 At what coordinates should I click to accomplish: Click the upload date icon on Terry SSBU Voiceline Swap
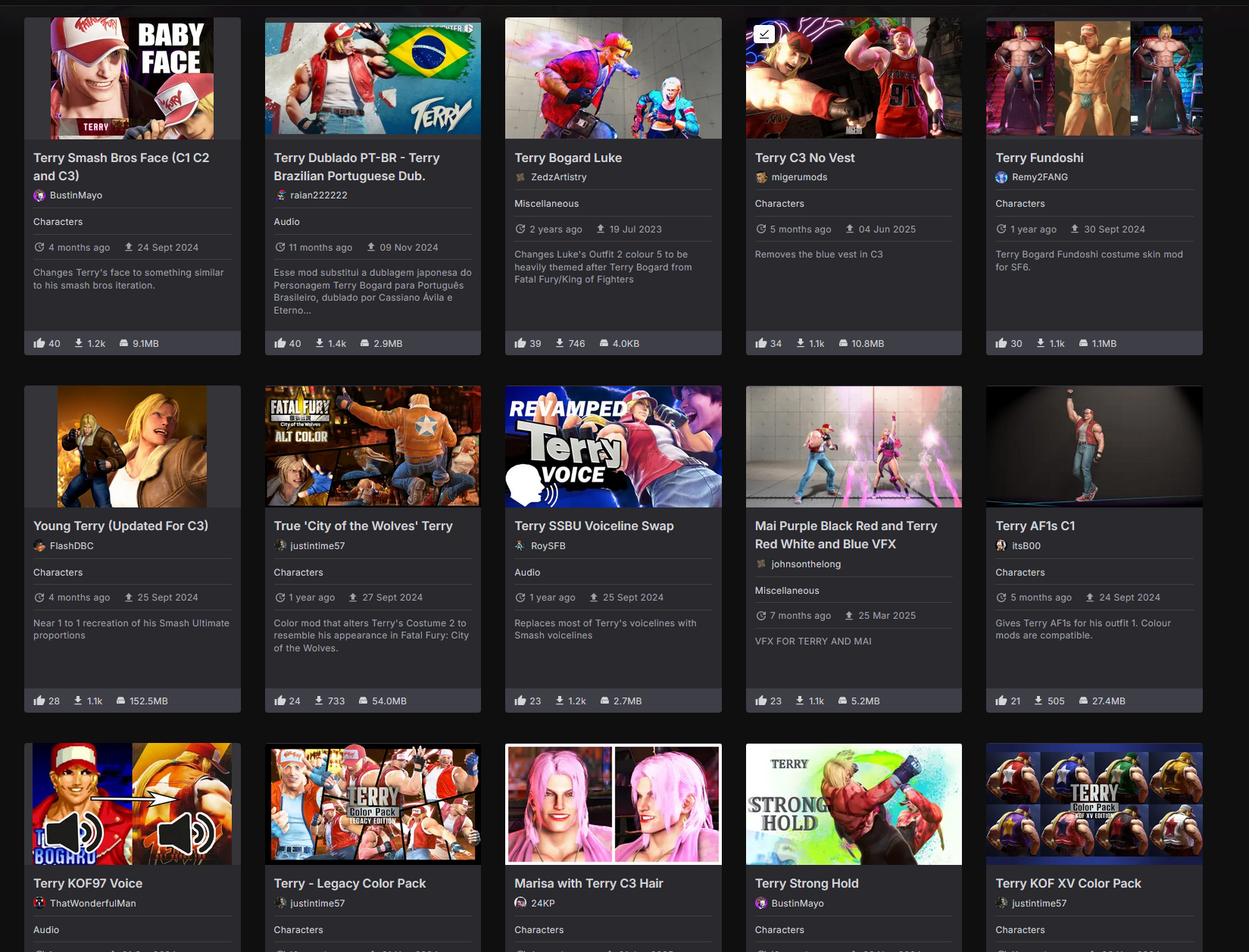click(594, 598)
